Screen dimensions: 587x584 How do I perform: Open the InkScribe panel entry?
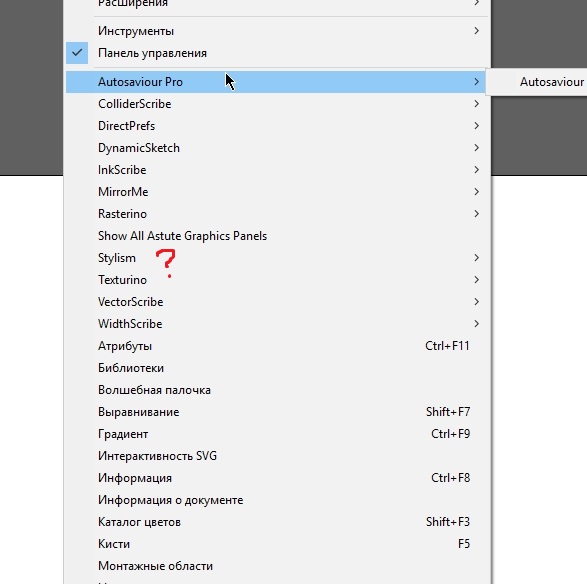[x=278, y=170]
